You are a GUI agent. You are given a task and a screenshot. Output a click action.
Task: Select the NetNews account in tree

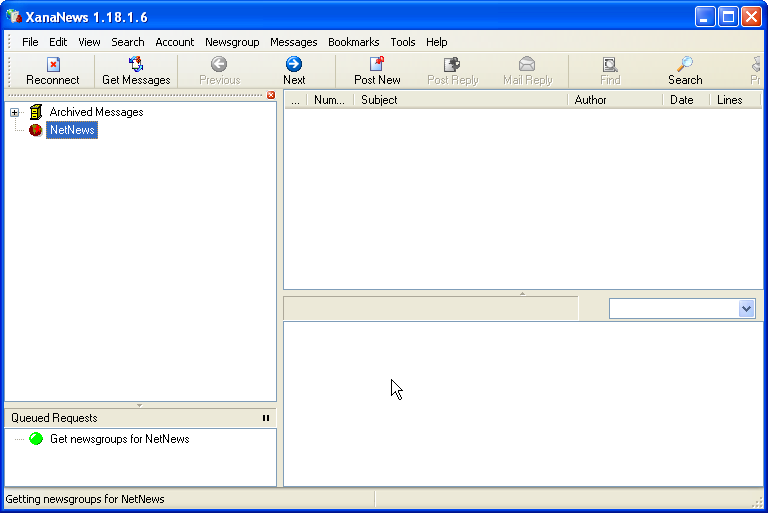(x=72, y=130)
